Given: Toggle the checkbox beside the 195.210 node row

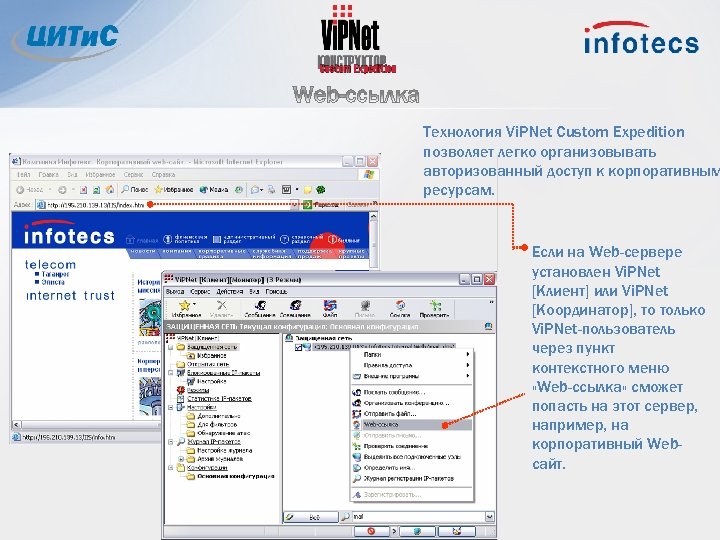Looking at the screenshot, I should [298, 347].
